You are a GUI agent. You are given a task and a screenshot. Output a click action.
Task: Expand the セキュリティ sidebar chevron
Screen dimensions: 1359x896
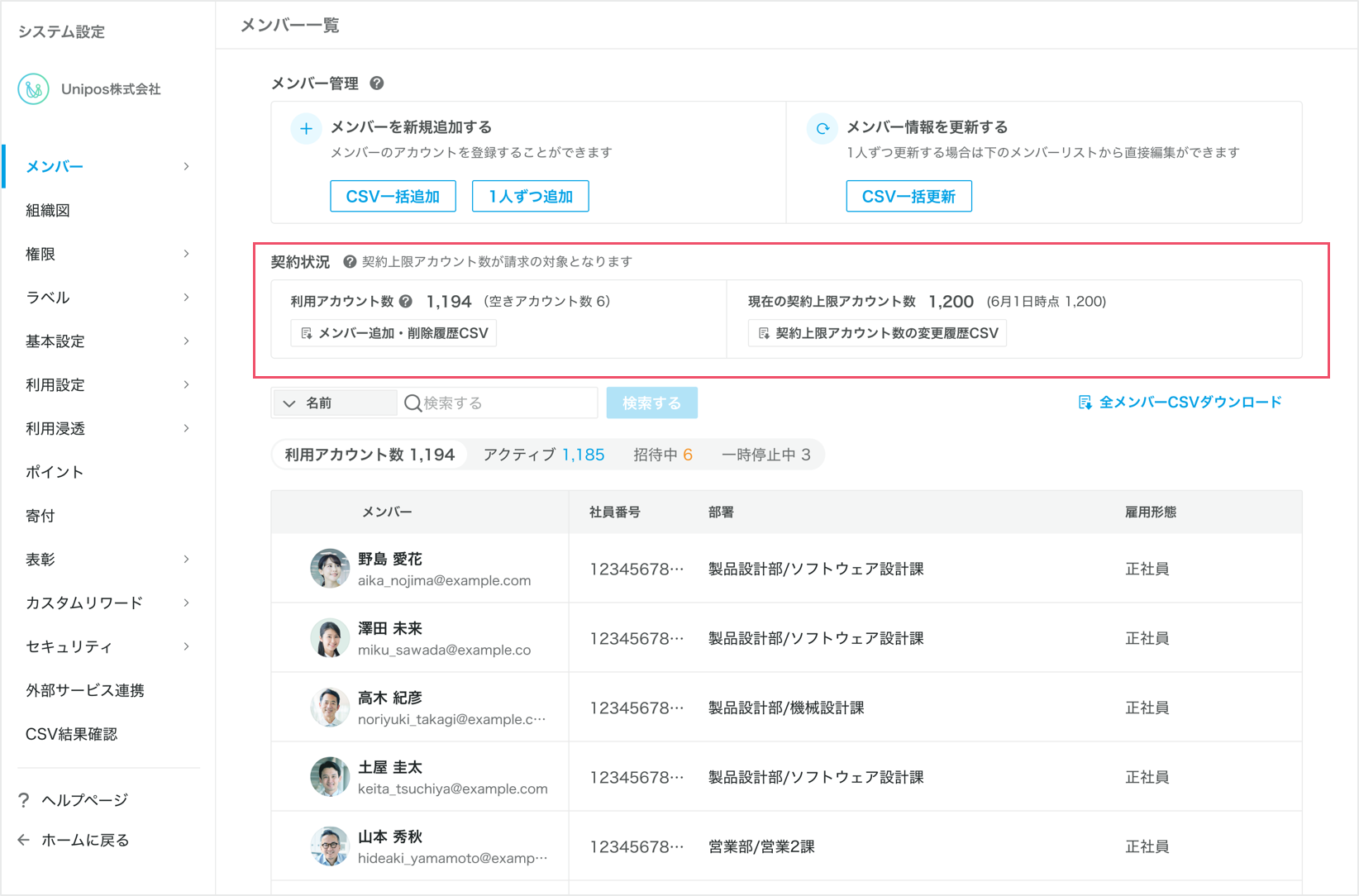[187, 646]
